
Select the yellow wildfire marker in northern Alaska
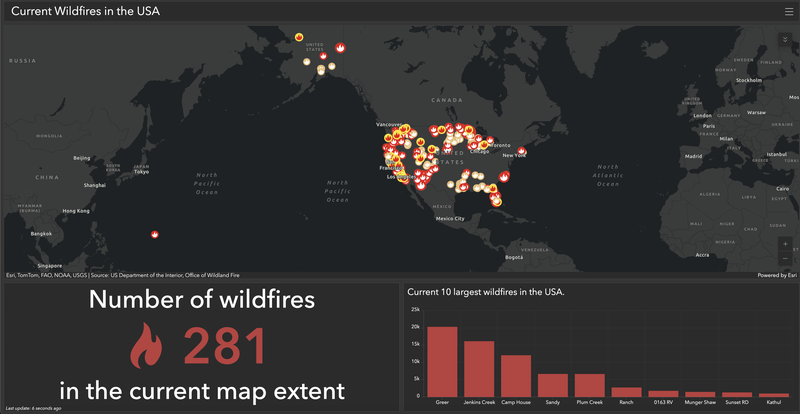tap(299, 37)
